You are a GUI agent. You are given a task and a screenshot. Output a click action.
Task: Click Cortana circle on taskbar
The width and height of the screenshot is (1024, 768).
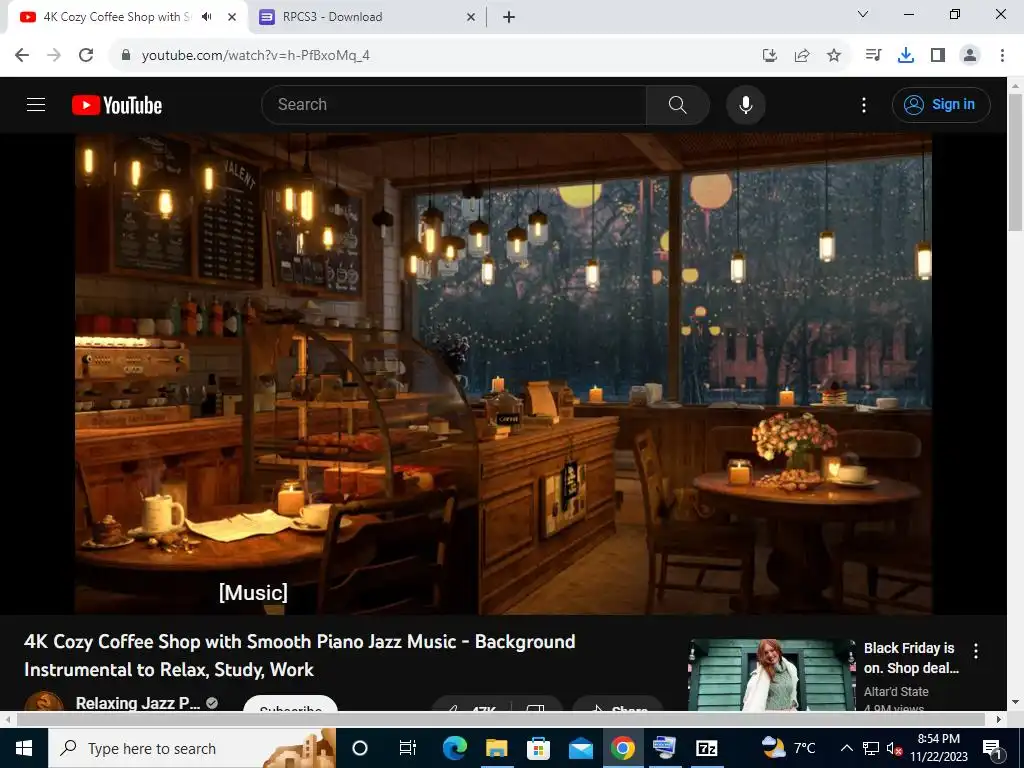tap(360, 748)
